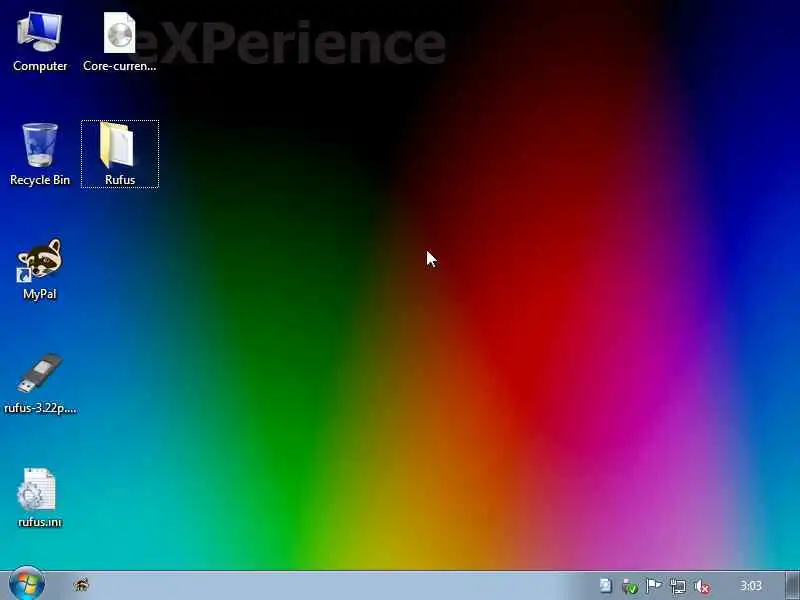Click the muted speaker volume icon
The width and height of the screenshot is (800, 600).
[703, 586]
